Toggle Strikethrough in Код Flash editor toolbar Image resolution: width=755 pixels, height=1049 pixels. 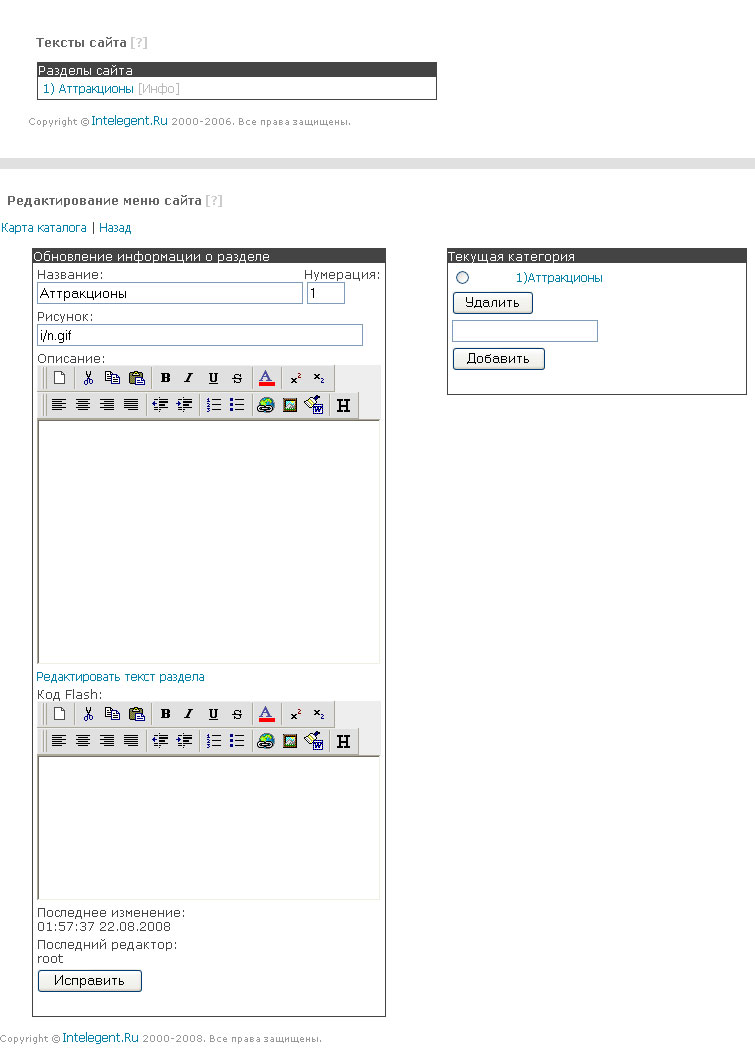coord(237,714)
